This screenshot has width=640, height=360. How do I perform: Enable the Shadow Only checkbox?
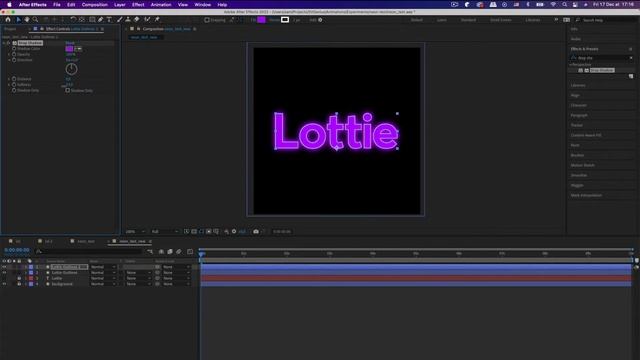click(x=68, y=90)
